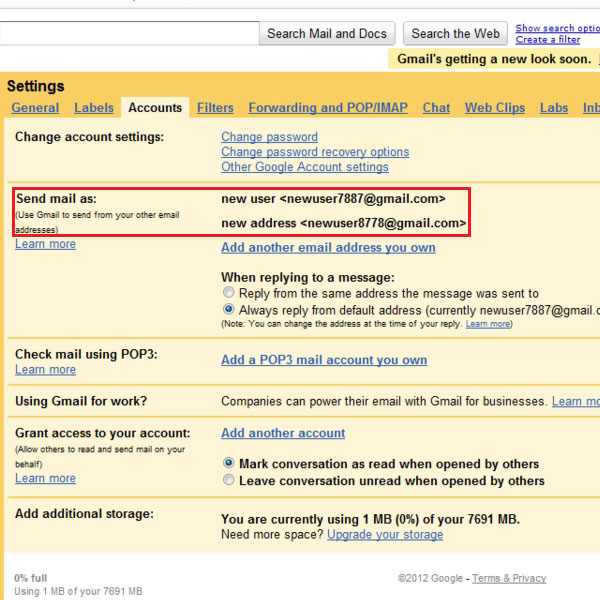Click Add another email address you own
600x600 pixels.
tap(328, 248)
